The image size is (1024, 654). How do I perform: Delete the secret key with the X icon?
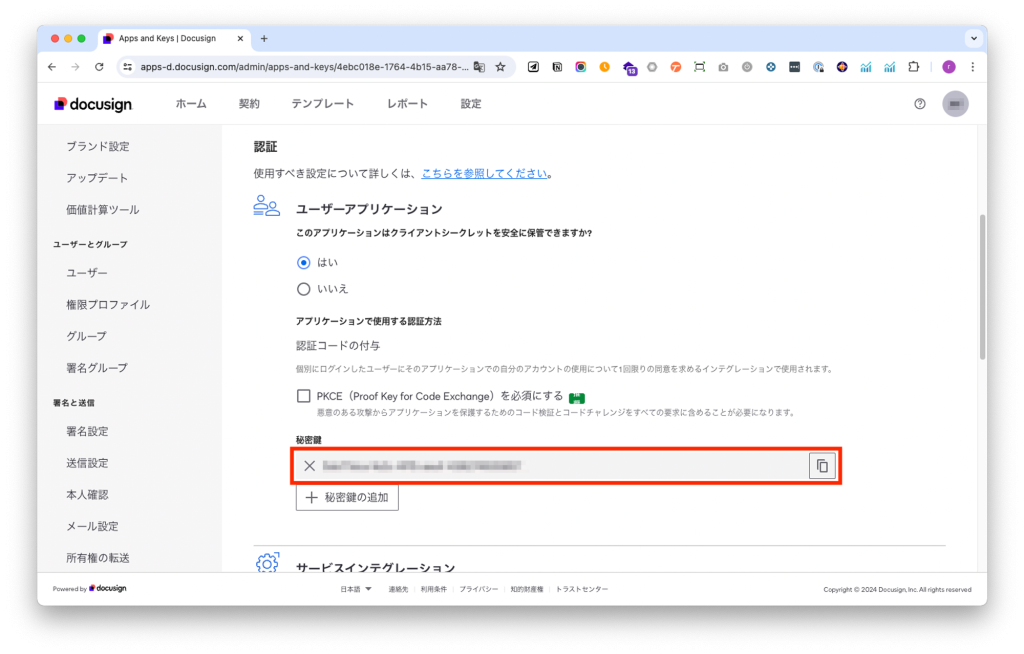310,466
